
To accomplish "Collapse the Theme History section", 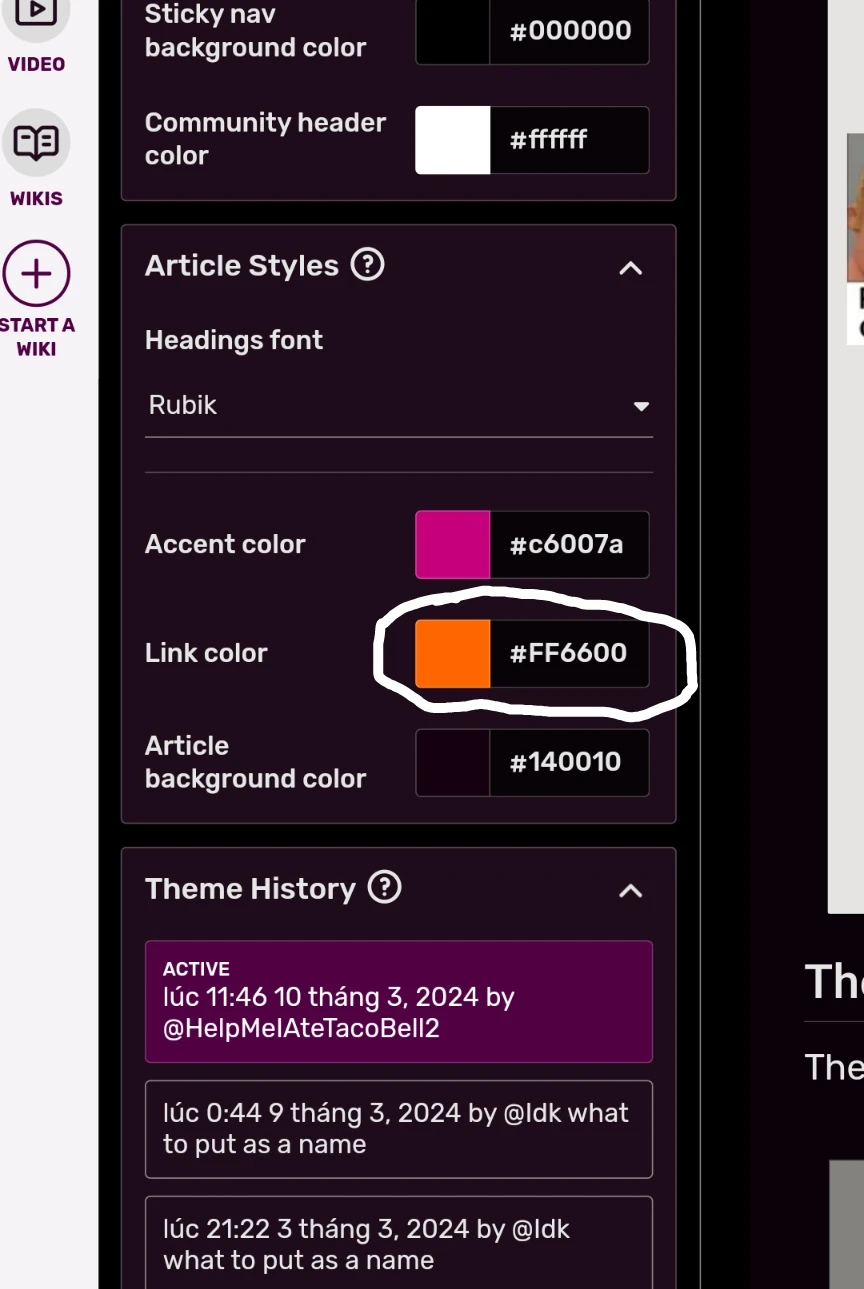I will (x=630, y=891).
